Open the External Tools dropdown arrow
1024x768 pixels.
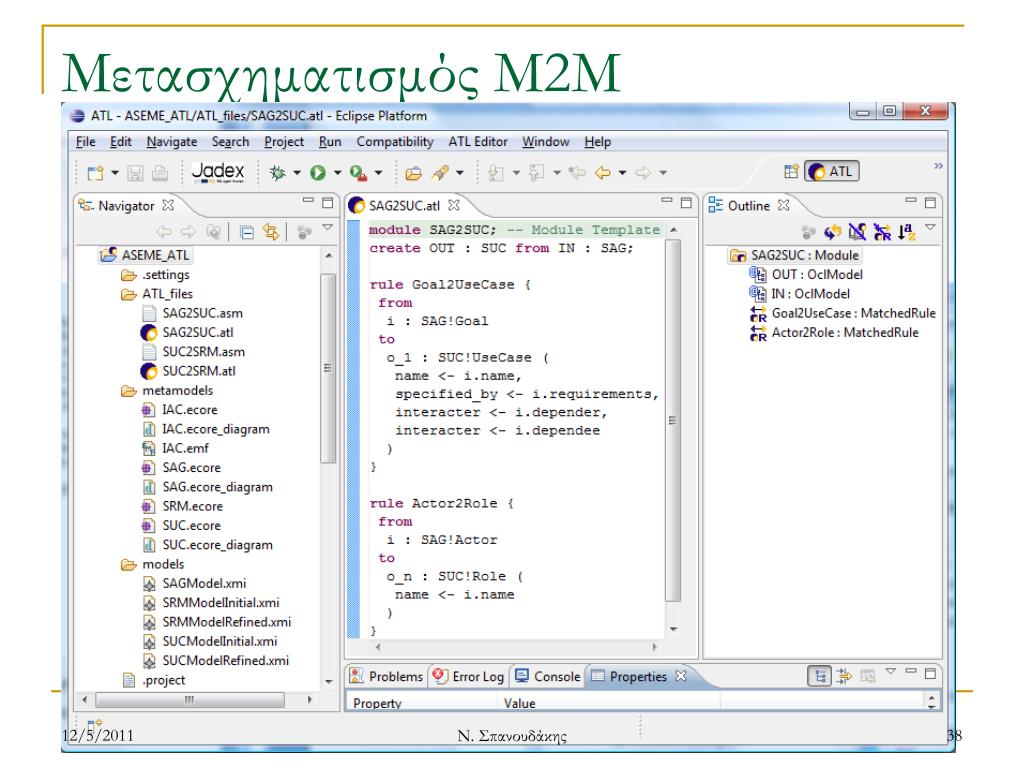(x=378, y=173)
